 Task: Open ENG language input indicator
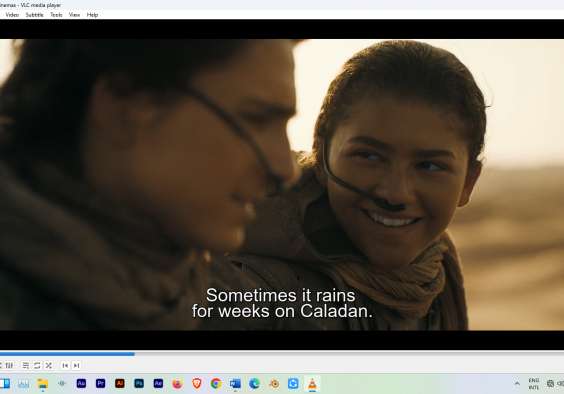point(534,384)
